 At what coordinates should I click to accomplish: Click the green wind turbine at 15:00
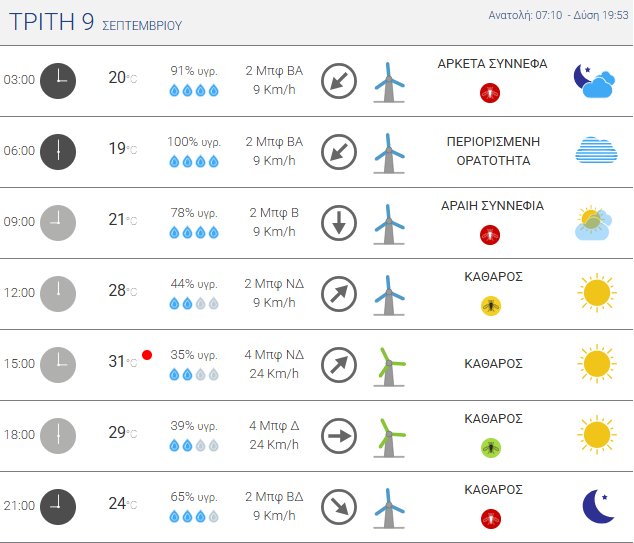tap(389, 367)
